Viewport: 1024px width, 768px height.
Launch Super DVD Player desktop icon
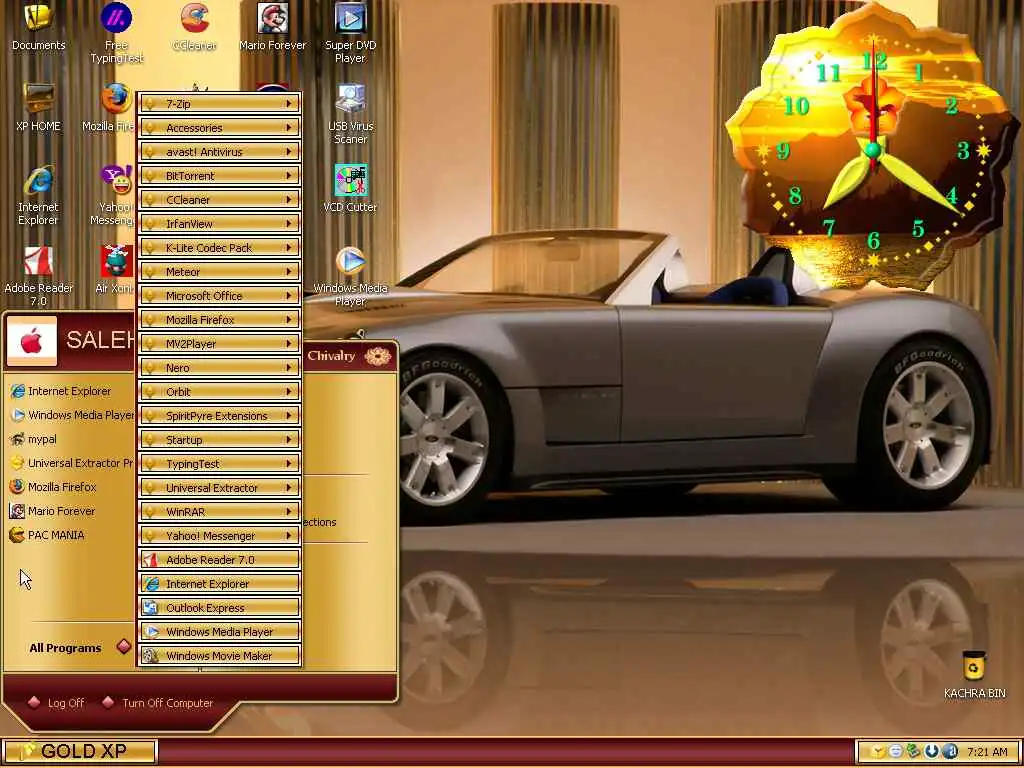click(x=350, y=33)
